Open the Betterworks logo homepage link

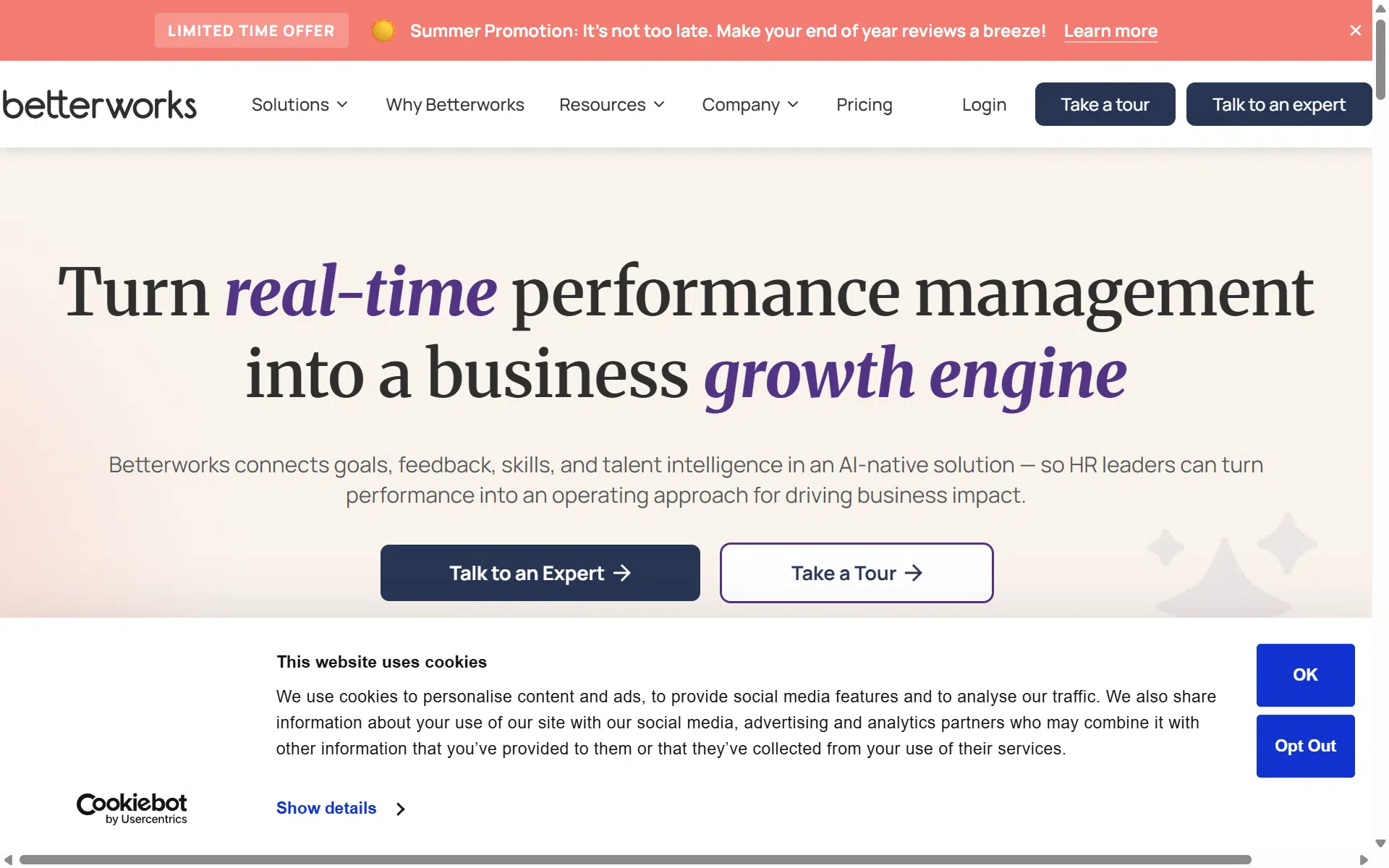pyautogui.click(x=100, y=105)
